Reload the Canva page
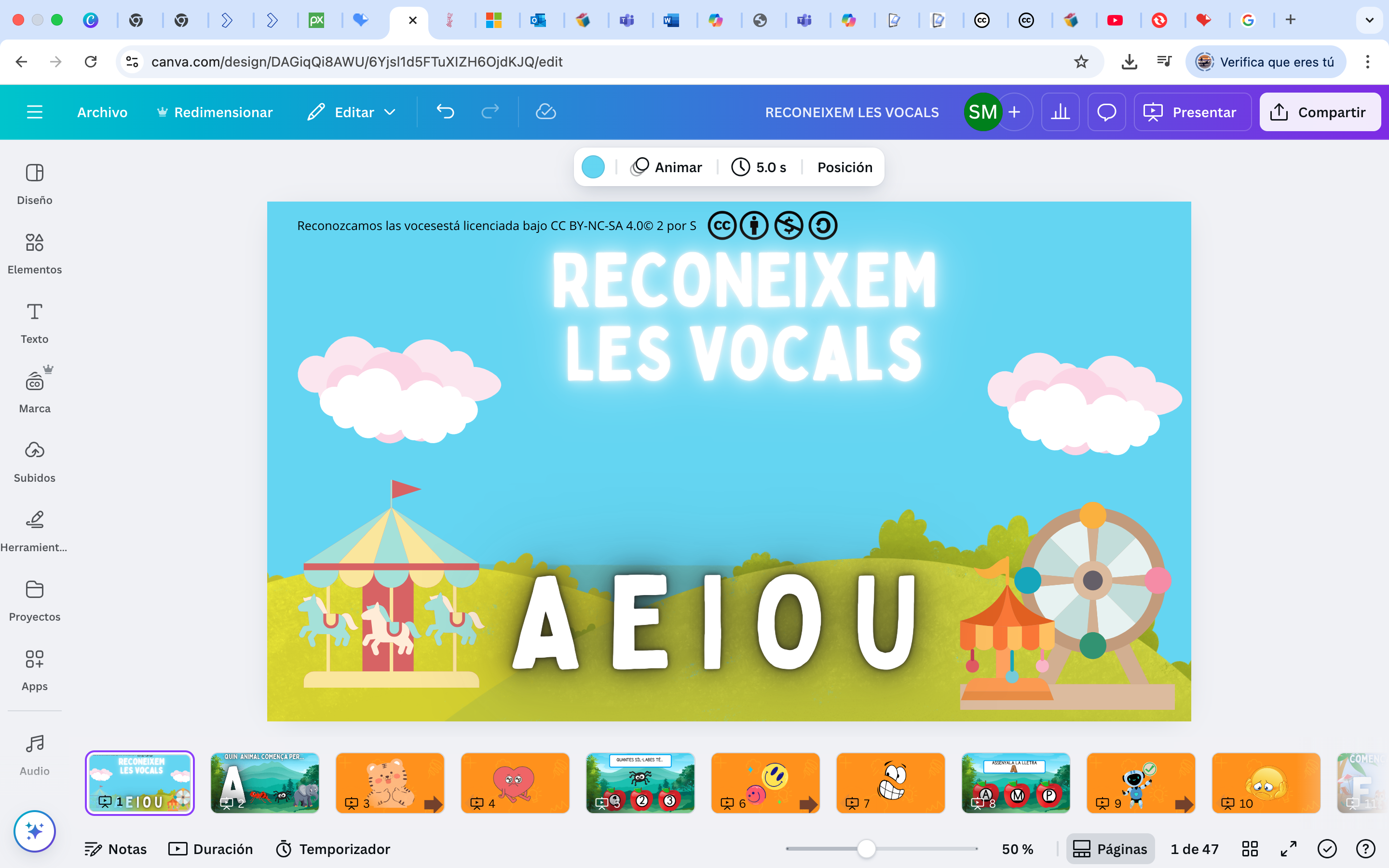 pos(91,61)
